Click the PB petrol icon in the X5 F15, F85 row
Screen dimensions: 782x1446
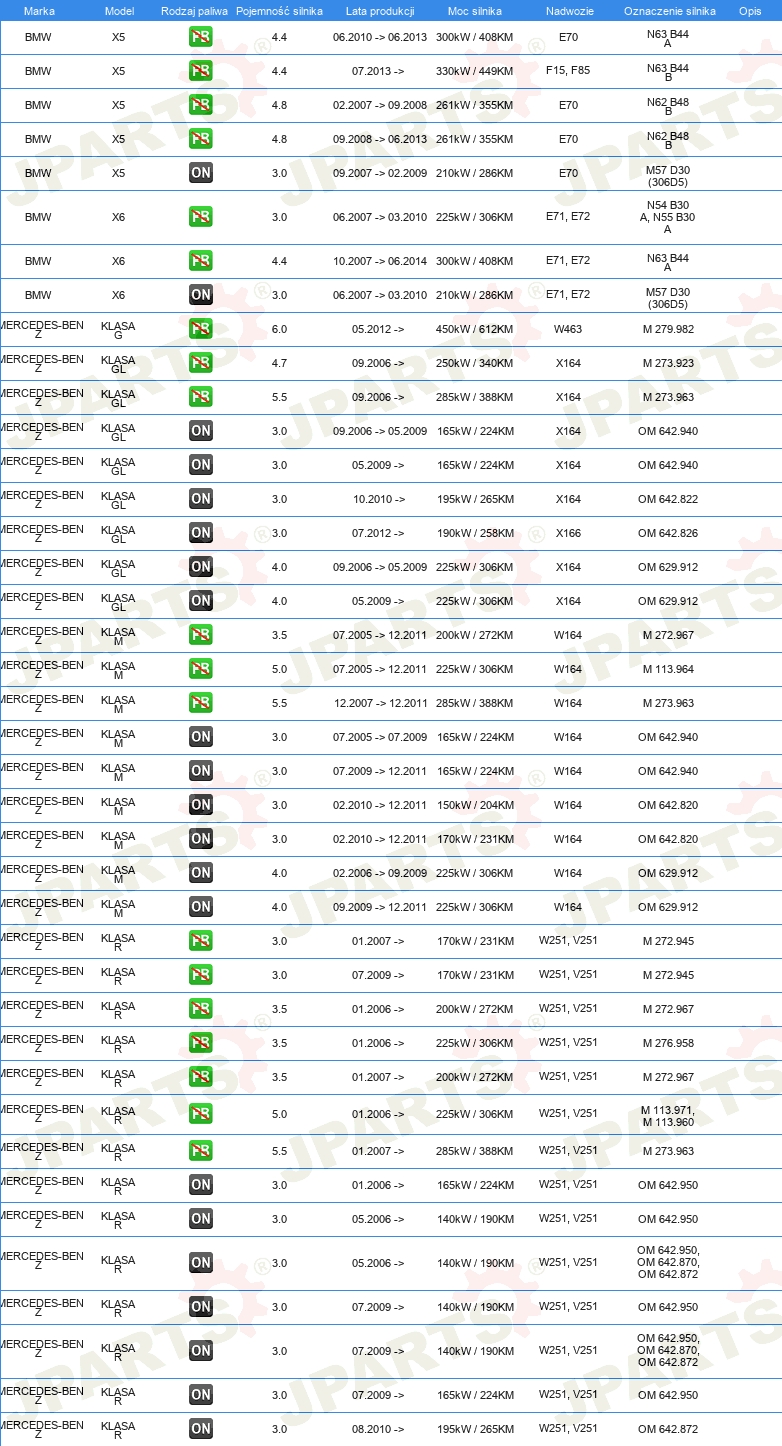coord(200,71)
